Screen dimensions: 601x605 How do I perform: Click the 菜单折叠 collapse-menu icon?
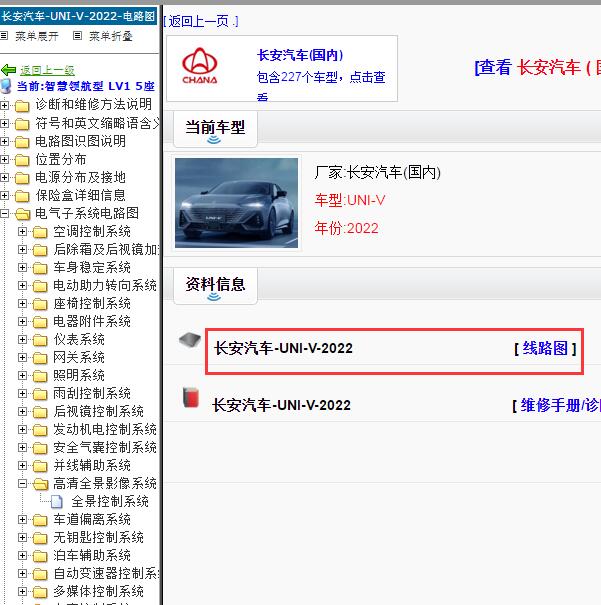point(77,36)
